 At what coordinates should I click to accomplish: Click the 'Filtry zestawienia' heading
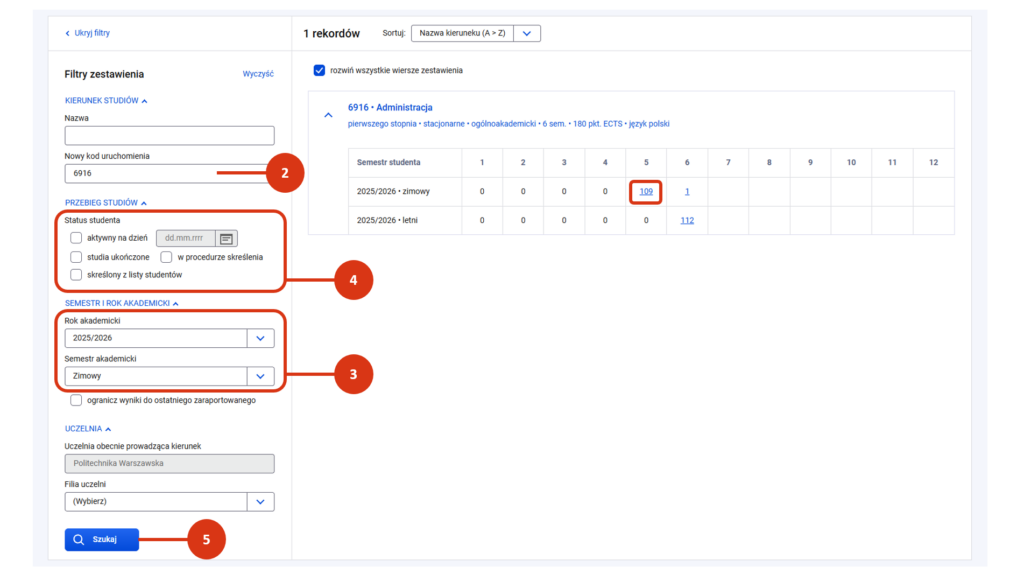click(104, 74)
